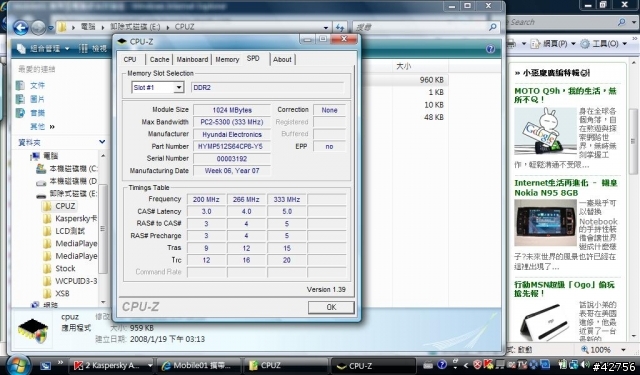Open the 網頁(P) page menu in browser
The height and width of the screenshot is (375, 640).
[x=553, y=44]
